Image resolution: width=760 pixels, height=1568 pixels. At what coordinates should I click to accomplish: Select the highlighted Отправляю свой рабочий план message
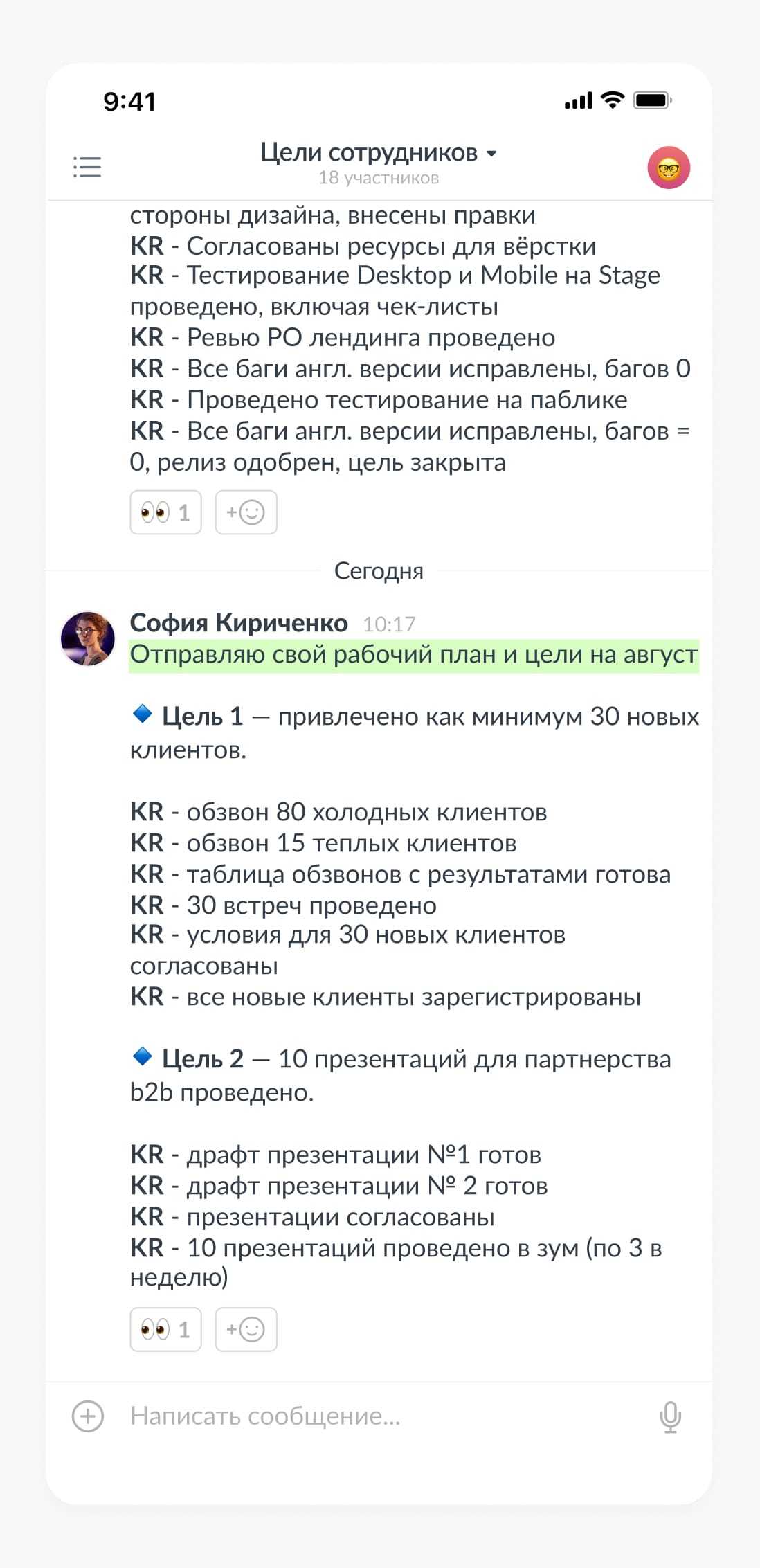click(413, 655)
